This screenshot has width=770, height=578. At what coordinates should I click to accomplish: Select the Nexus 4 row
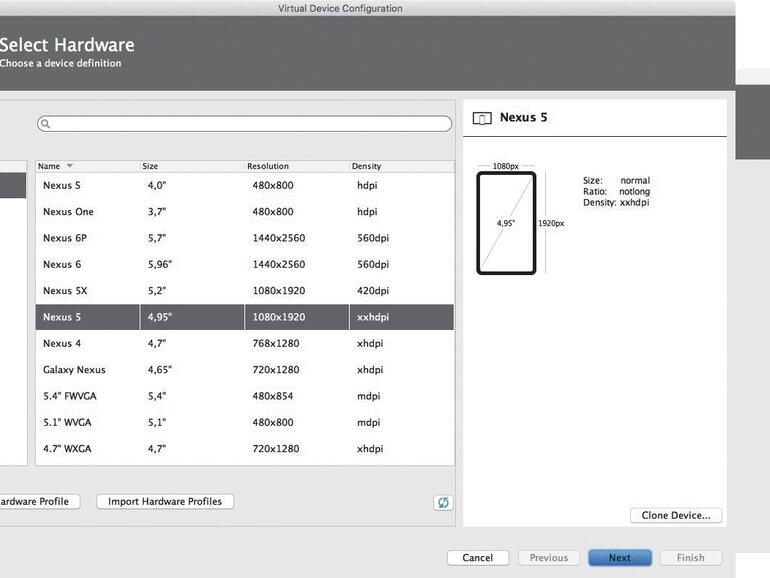point(245,344)
